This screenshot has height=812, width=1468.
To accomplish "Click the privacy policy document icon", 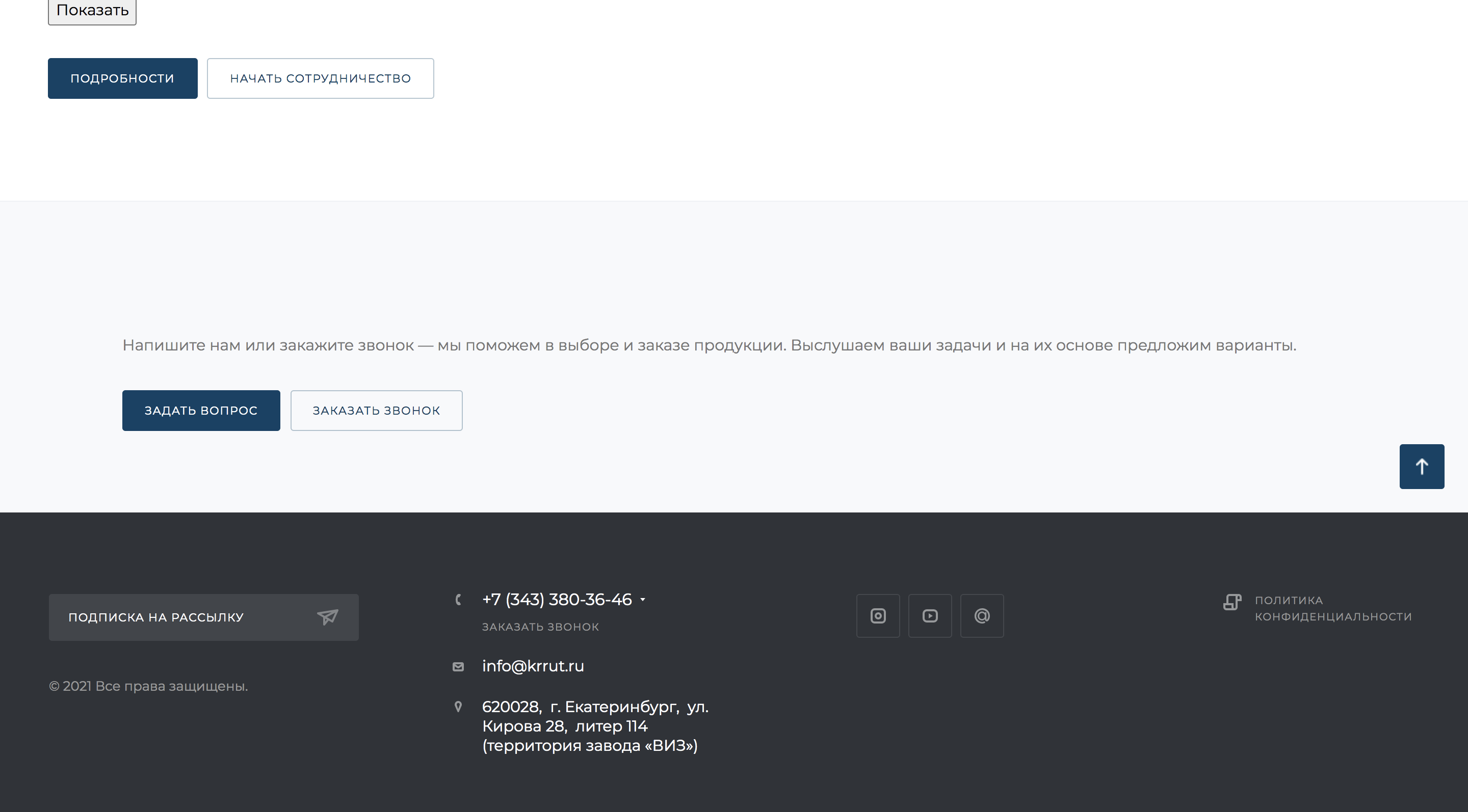I will (1231, 602).
